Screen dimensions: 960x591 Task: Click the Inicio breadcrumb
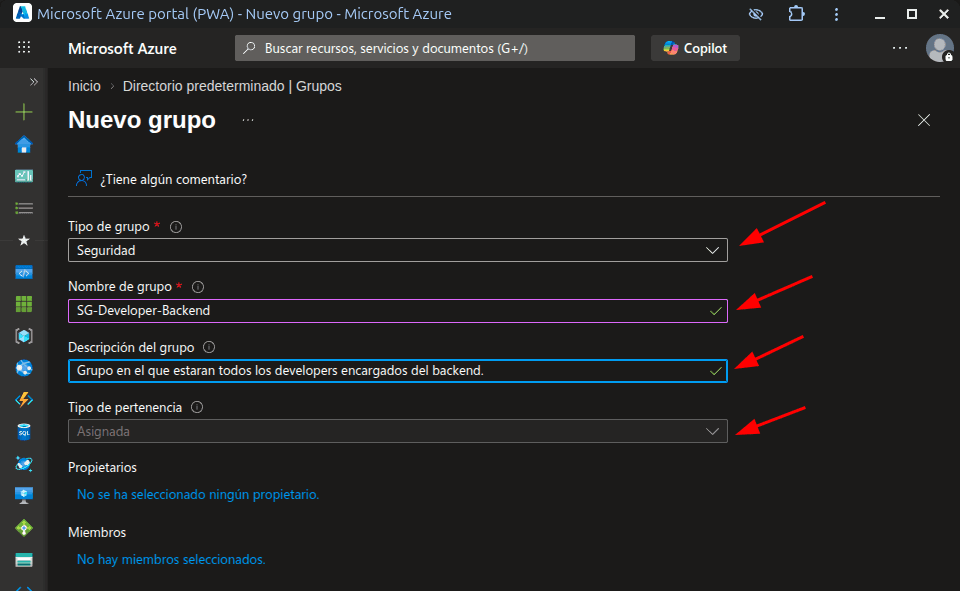point(84,86)
